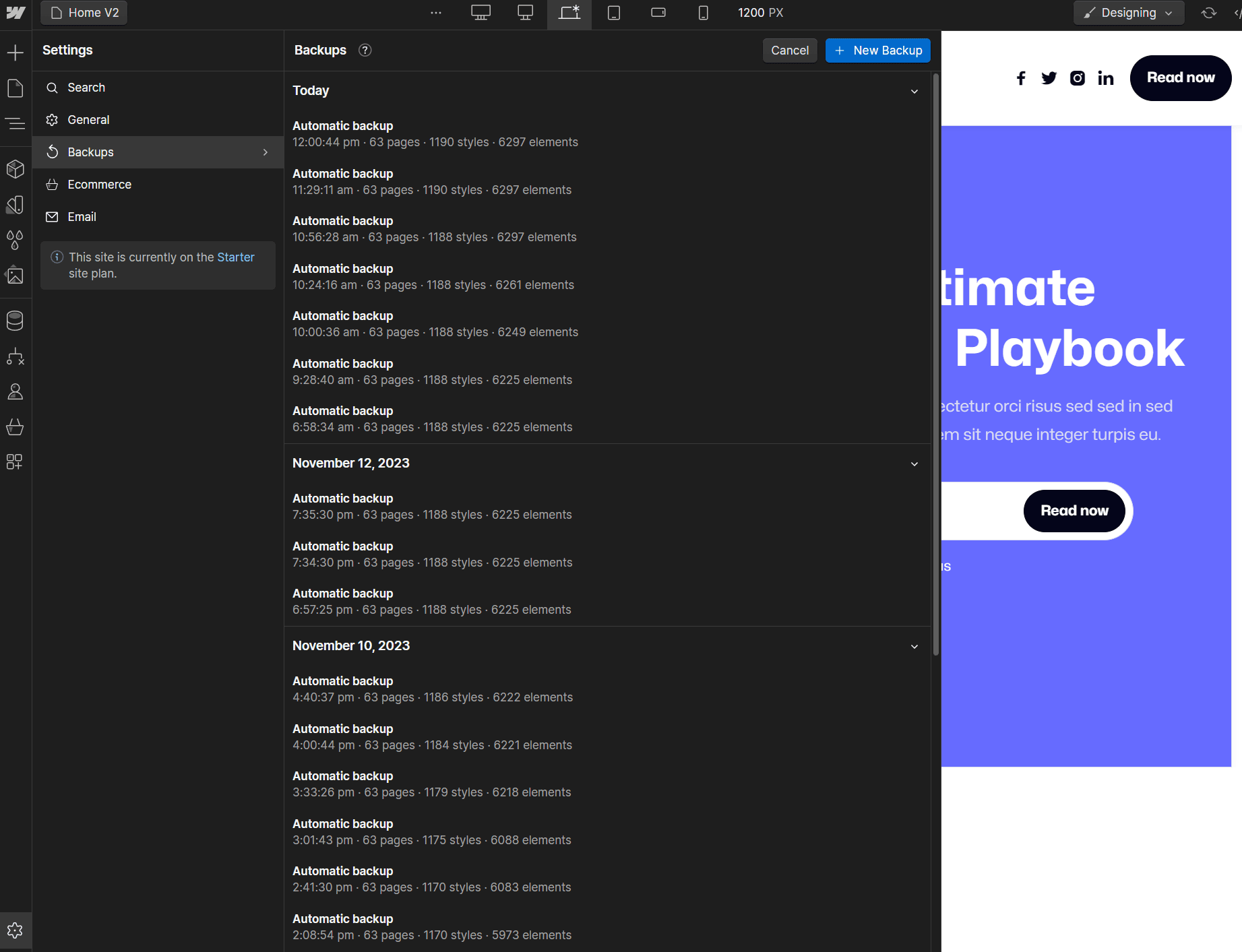Click the three-dots more options in top bar
The image size is (1242, 952).
436,13
